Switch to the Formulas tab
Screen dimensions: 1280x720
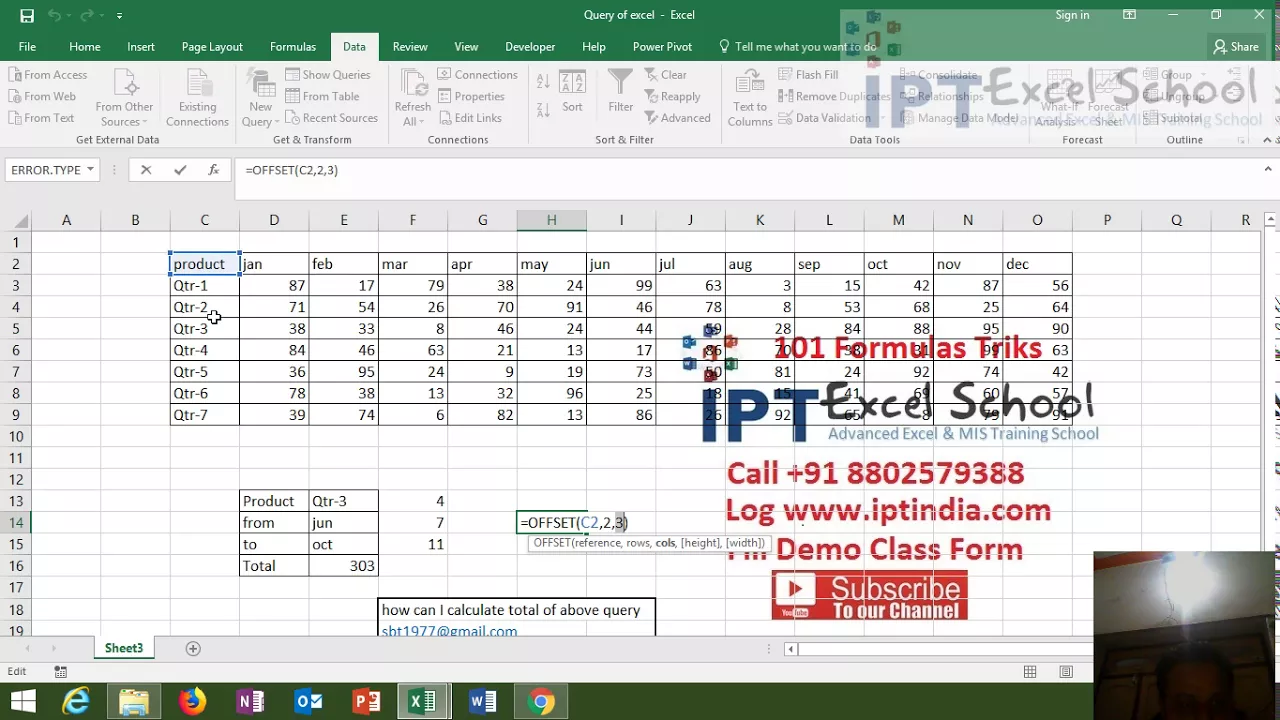point(293,47)
